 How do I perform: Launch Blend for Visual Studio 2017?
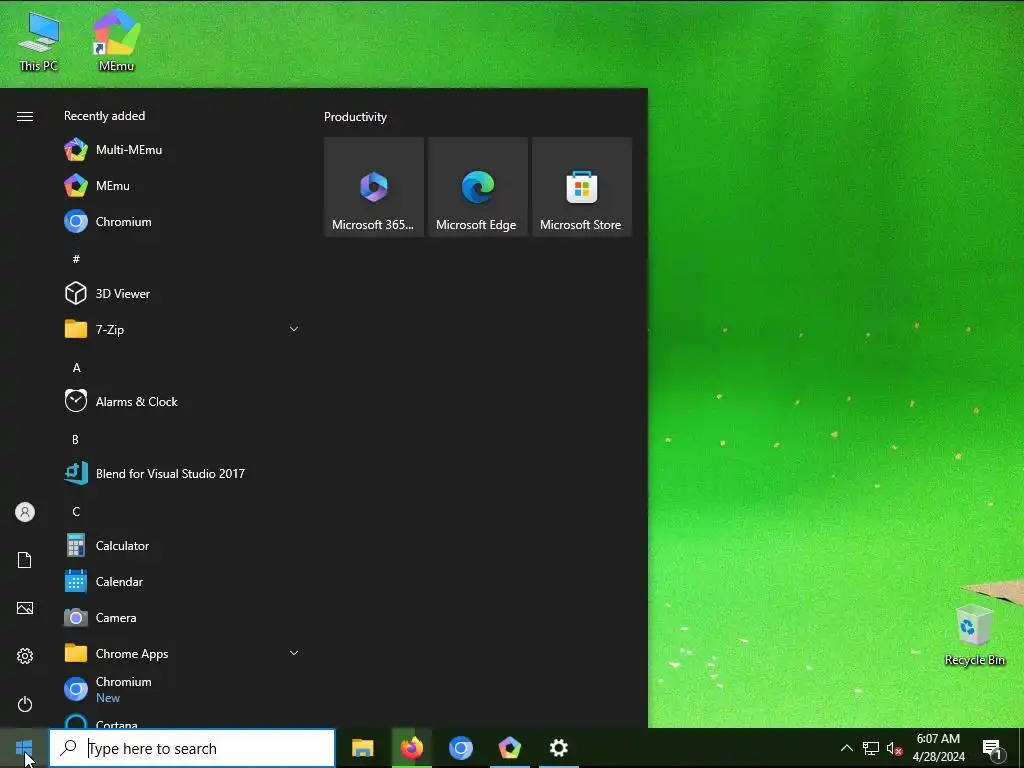coord(182,473)
